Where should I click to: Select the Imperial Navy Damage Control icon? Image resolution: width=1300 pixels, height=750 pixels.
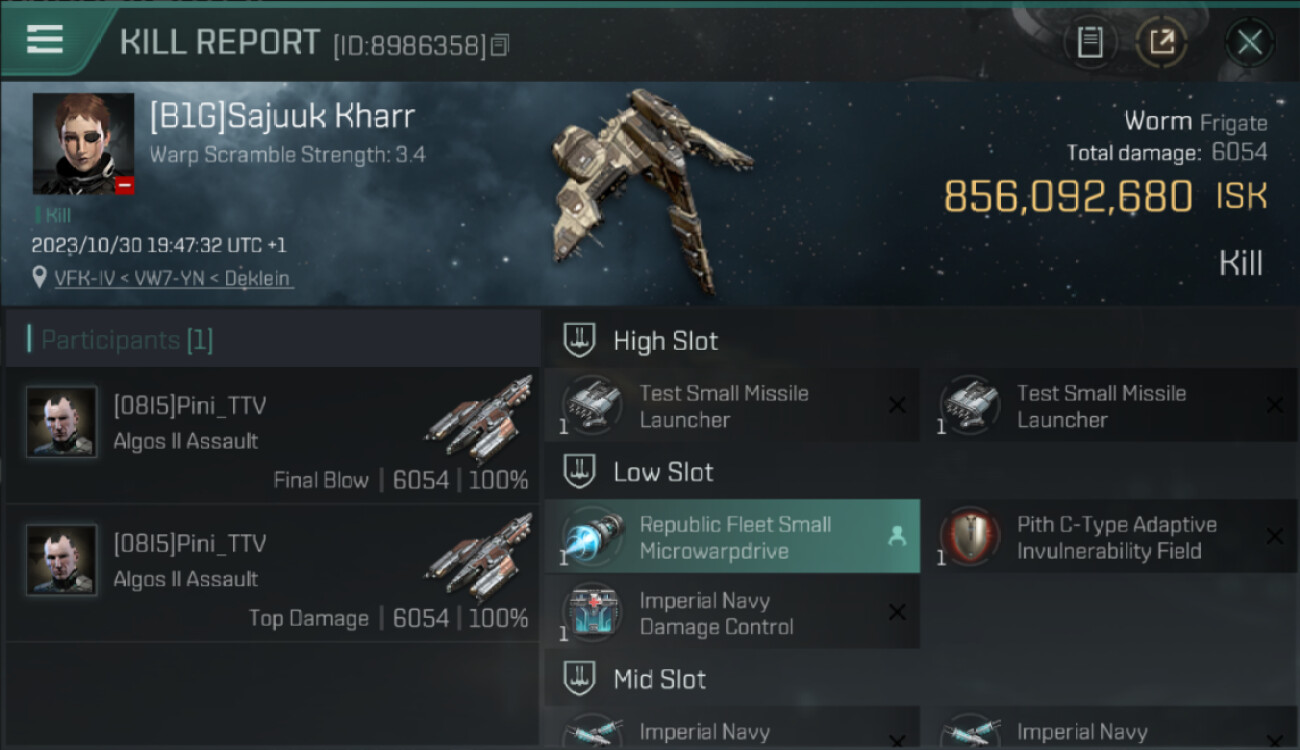click(x=592, y=613)
